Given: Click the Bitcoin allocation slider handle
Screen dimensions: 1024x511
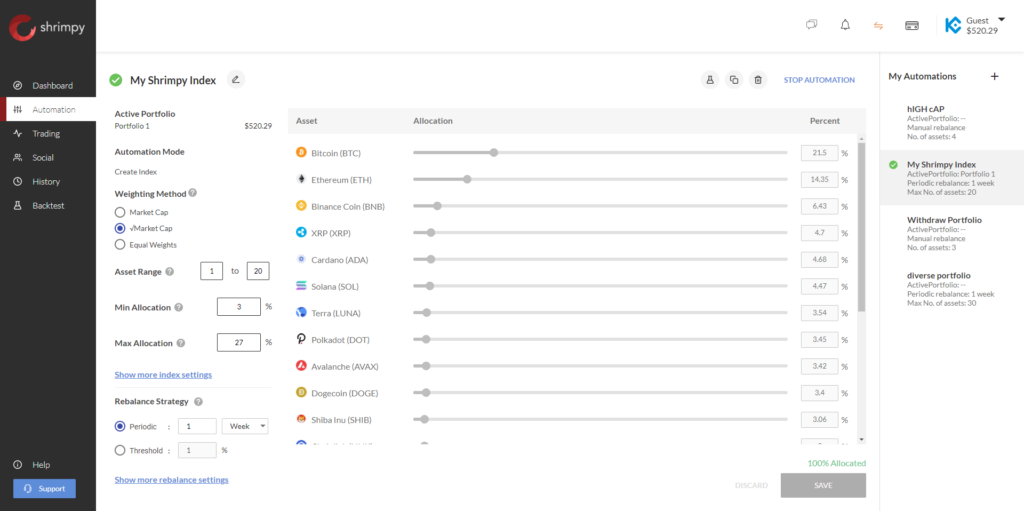Looking at the screenshot, I should pos(494,153).
